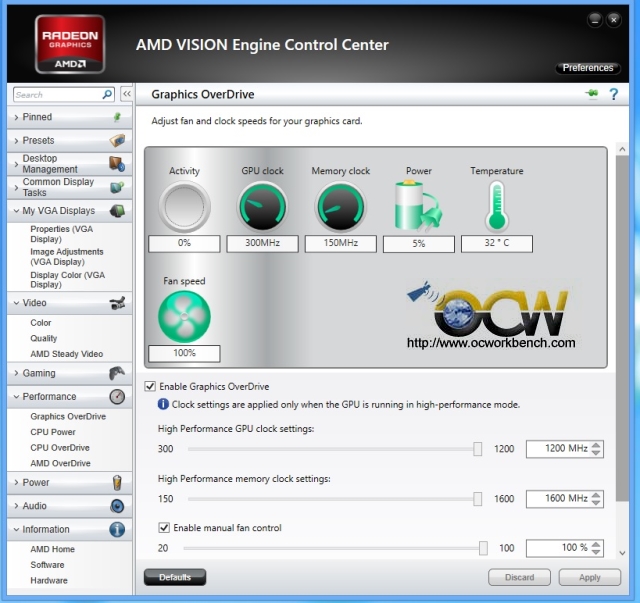Viewport: 640px width, 603px height.
Task: Open the Video Quality page
Action: pos(44,338)
